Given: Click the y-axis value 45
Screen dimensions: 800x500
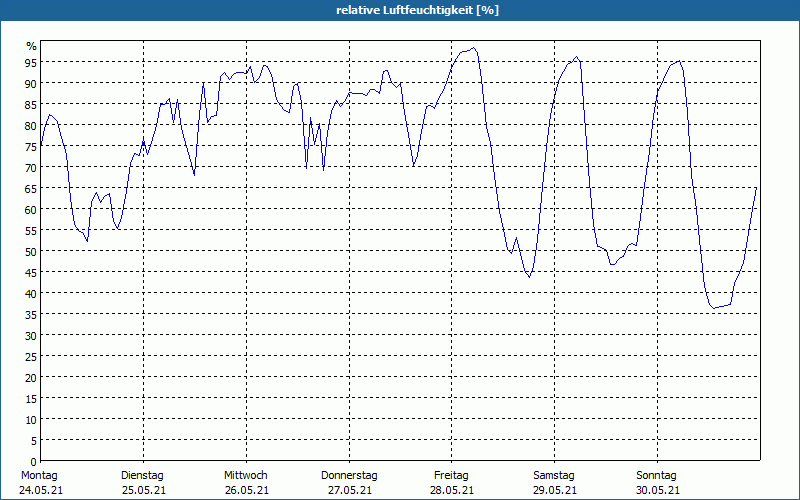Looking at the screenshot, I should 31,272.
